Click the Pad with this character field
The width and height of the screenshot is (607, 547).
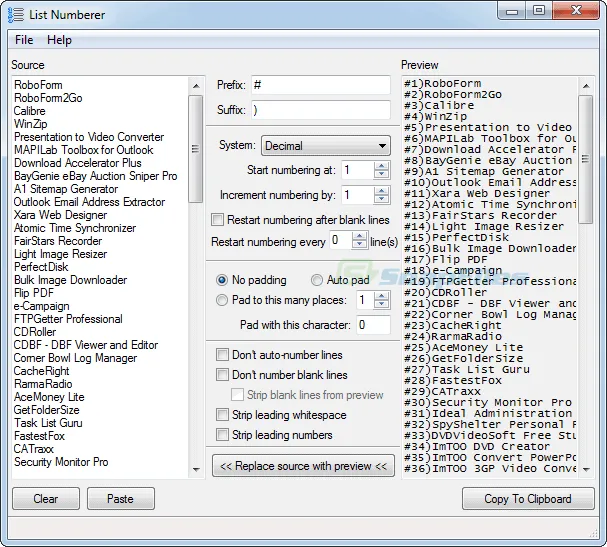coord(373,325)
